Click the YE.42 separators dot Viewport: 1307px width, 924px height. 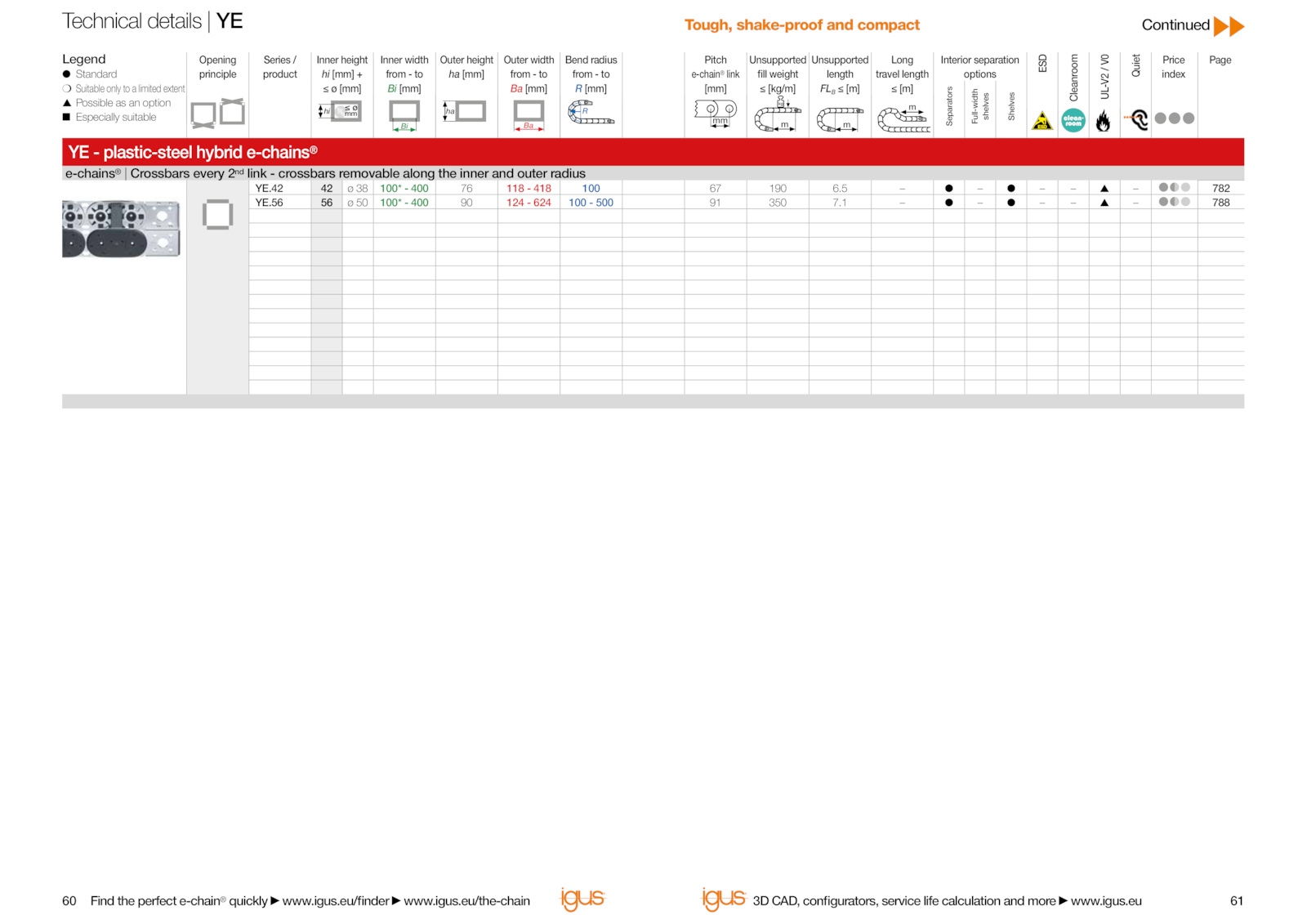pyautogui.click(x=948, y=189)
